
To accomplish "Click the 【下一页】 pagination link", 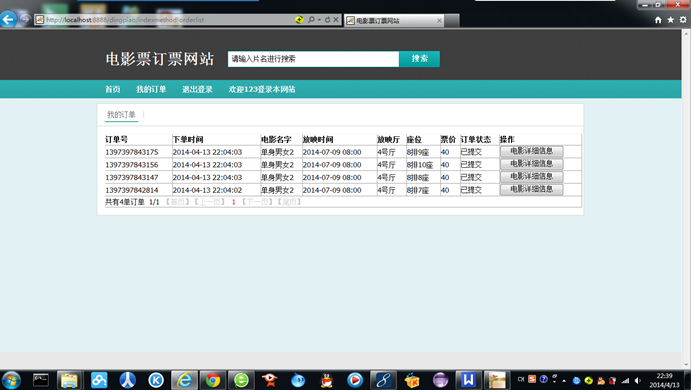I will [x=257, y=202].
